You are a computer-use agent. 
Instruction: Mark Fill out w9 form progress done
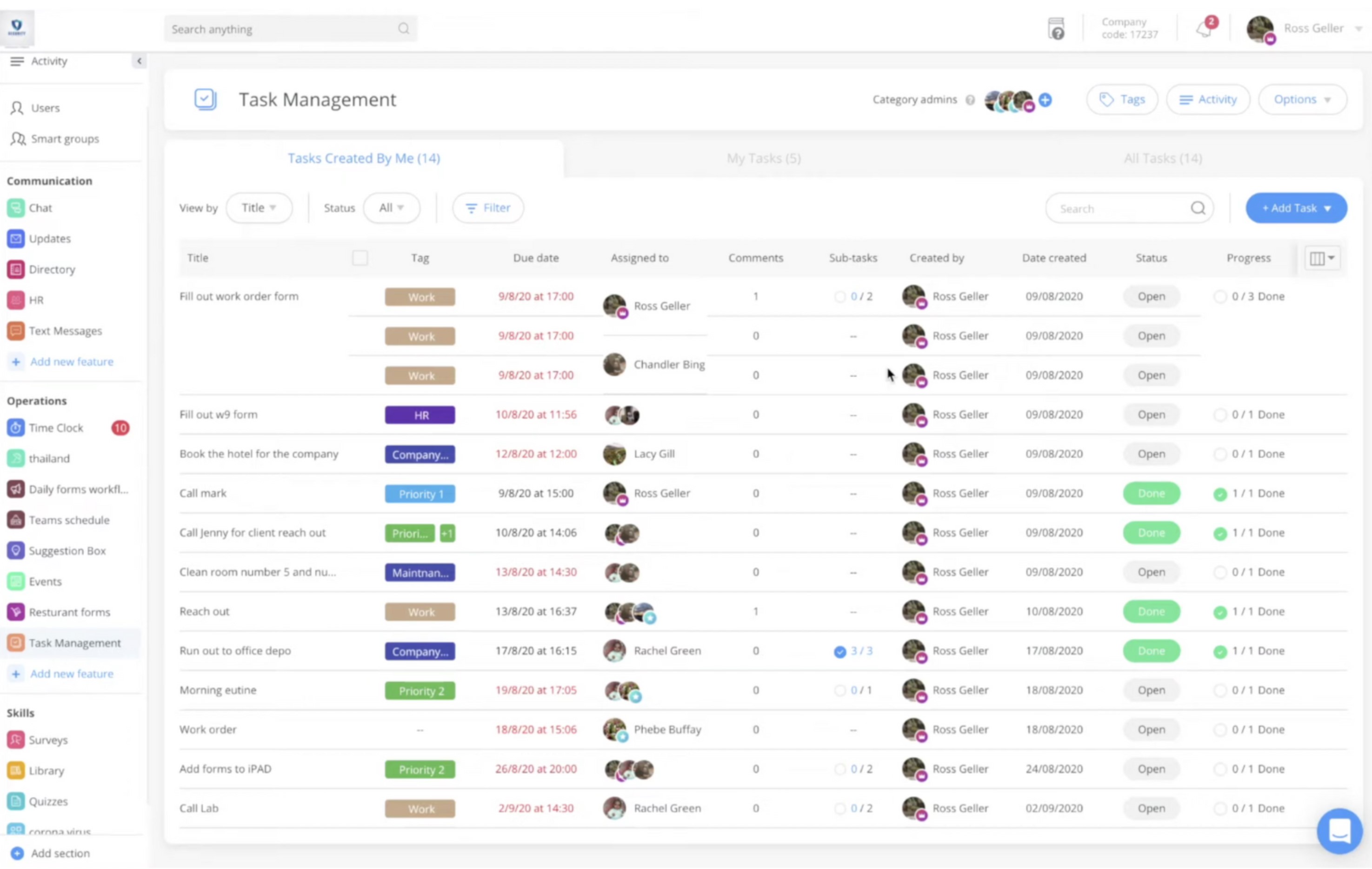(x=1219, y=415)
